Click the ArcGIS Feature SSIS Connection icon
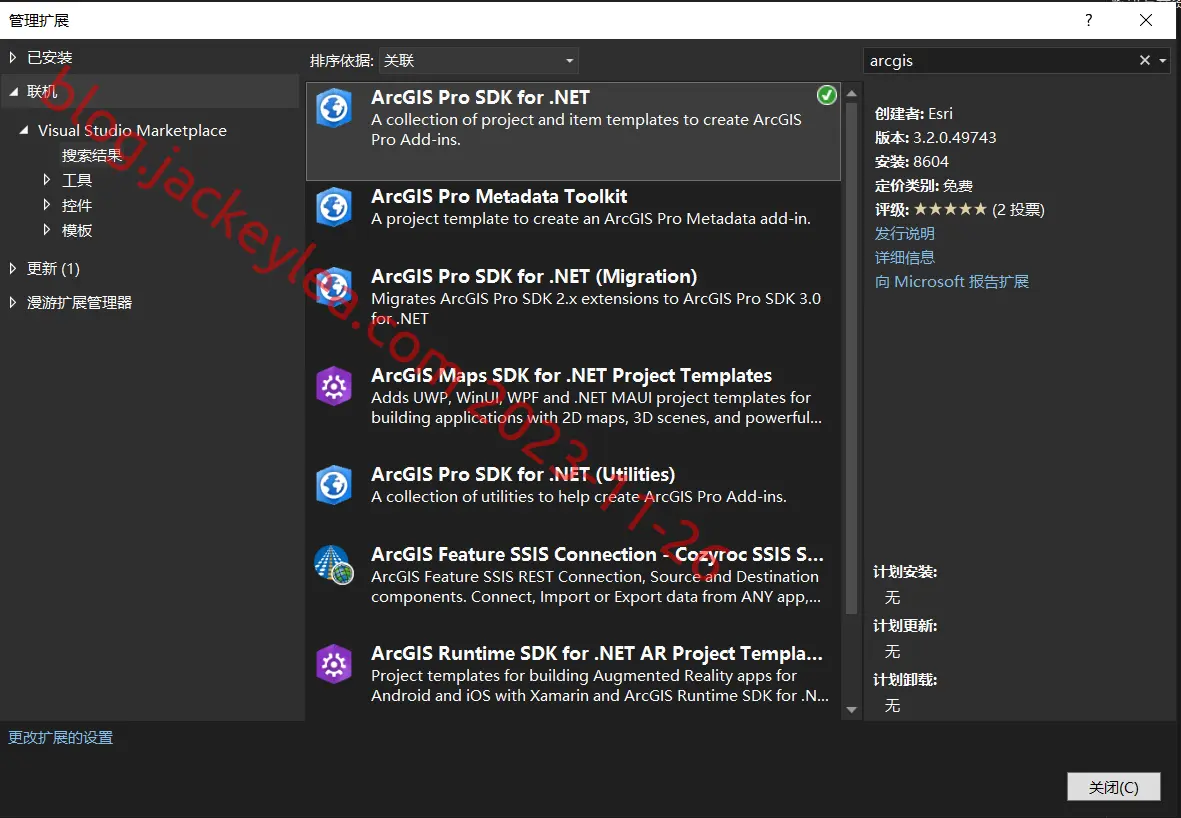 pyautogui.click(x=334, y=565)
